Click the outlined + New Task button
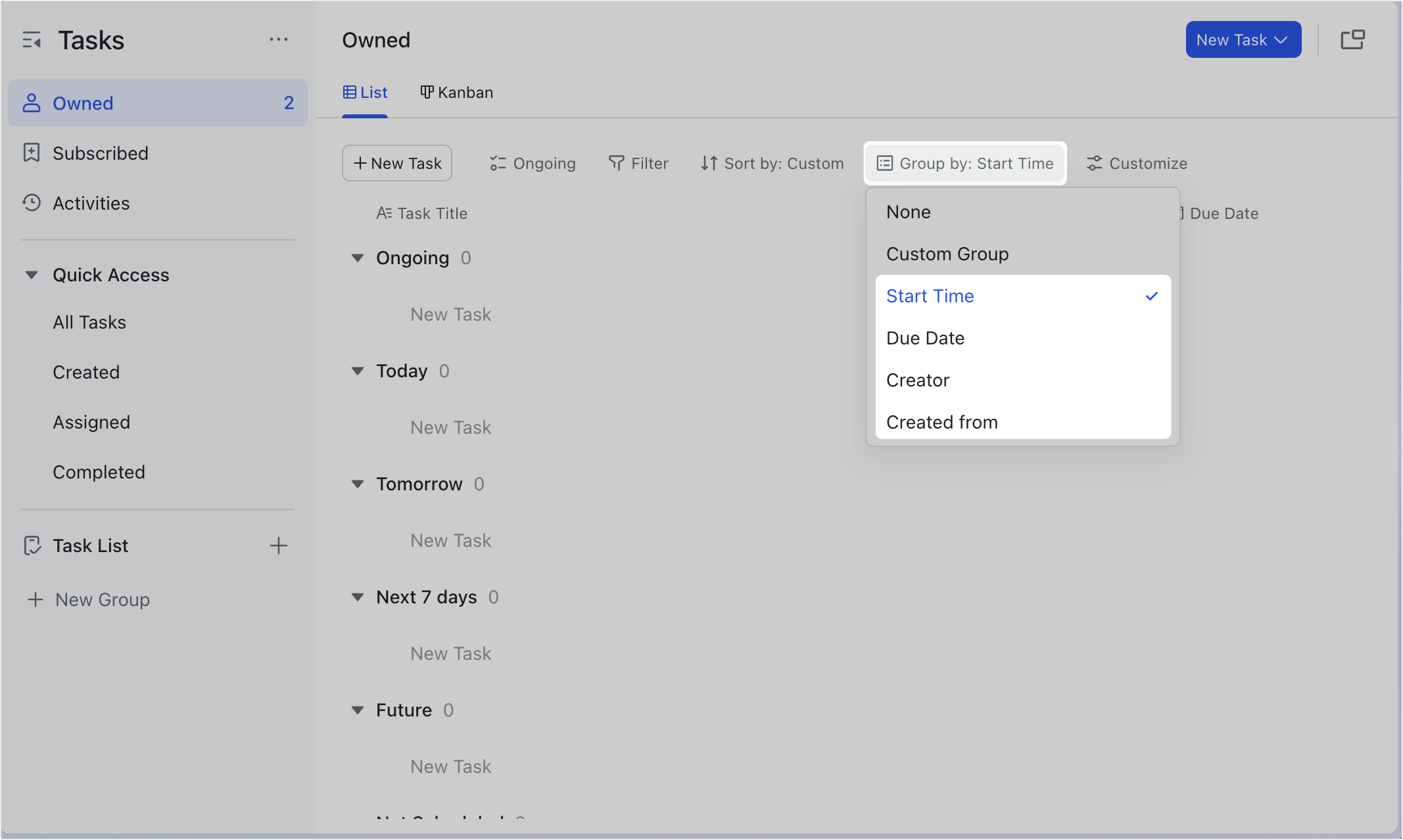Screen dimensions: 1403x840 coord(397,163)
